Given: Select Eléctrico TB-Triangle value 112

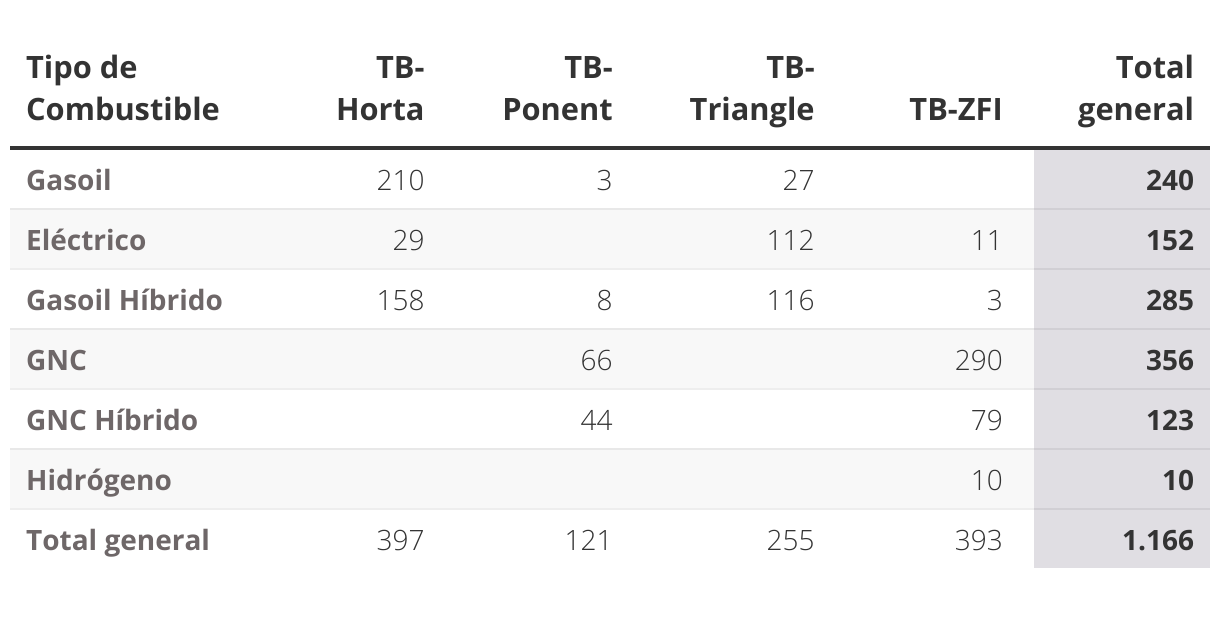Looking at the screenshot, I should click(x=790, y=240).
